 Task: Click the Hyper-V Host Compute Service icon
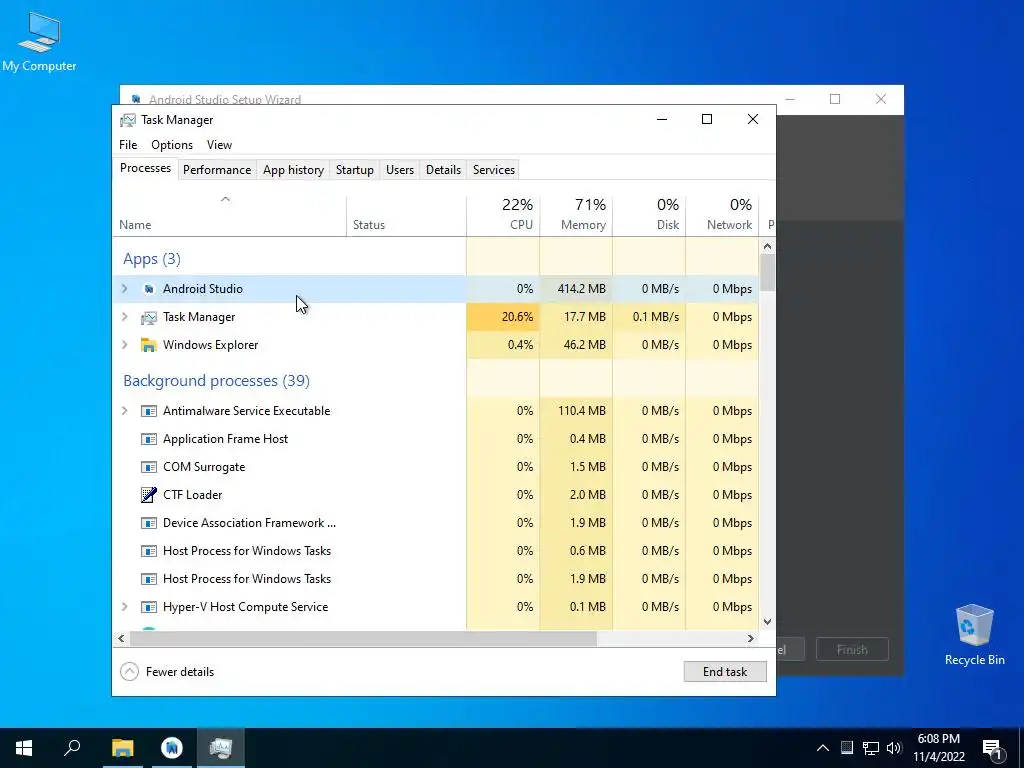[149, 607]
